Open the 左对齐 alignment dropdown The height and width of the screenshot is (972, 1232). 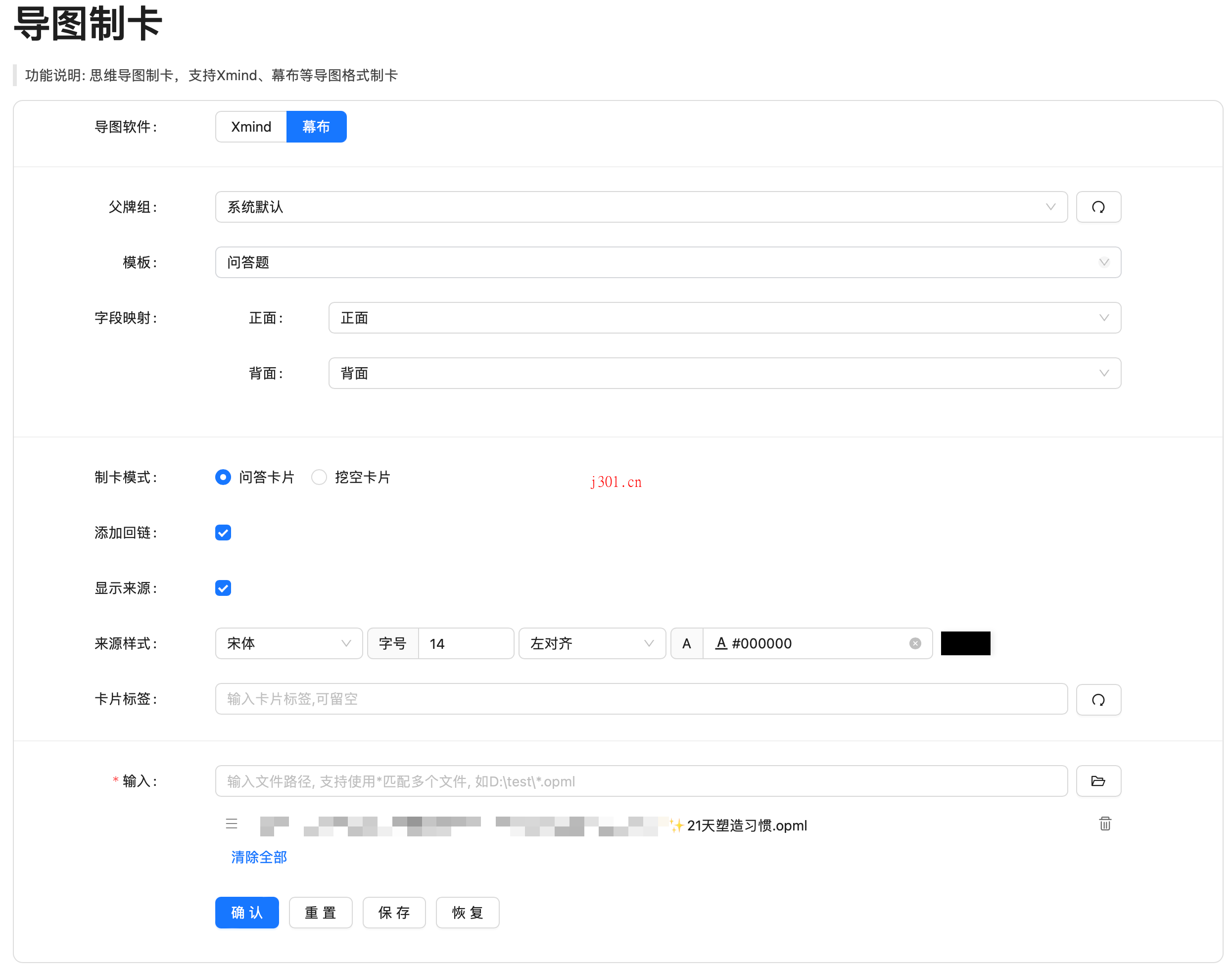pyautogui.click(x=592, y=643)
